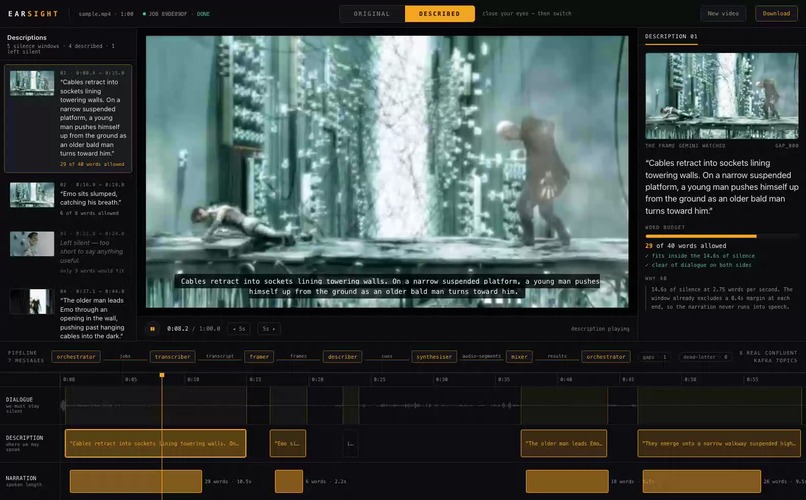Select the transcriber pipeline node
Viewport: 806px width, 500px height.
(x=172, y=357)
